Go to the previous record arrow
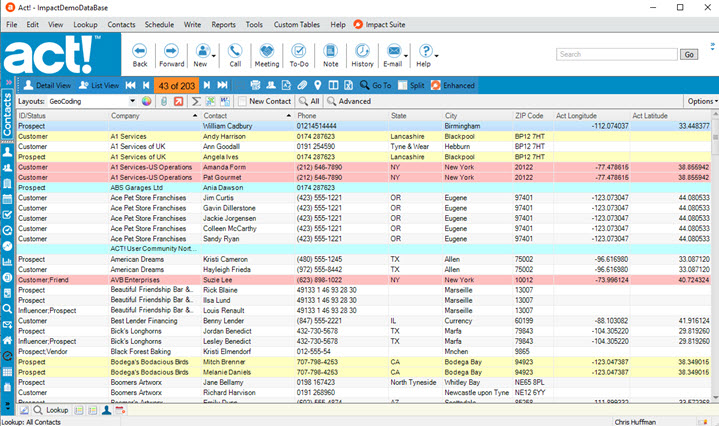This screenshot has height=426, width=719. point(146,85)
